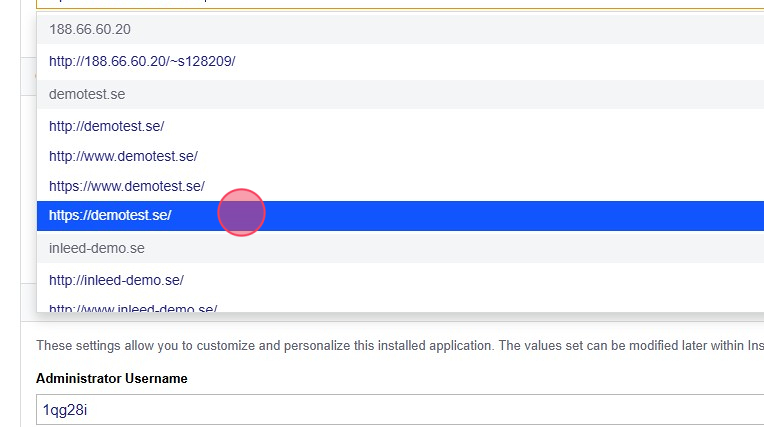Select the first URL under demotest.se

(x=106, y=126)
